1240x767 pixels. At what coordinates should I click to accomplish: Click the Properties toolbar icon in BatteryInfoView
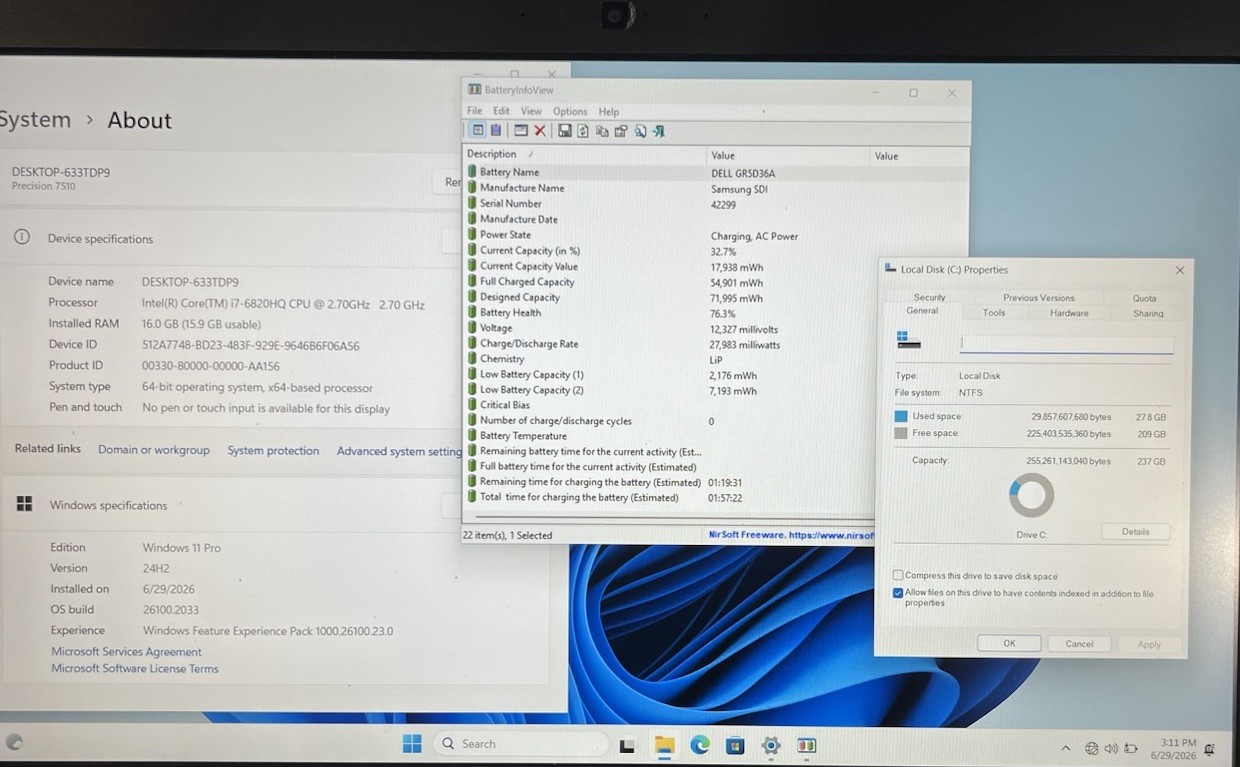621,130
